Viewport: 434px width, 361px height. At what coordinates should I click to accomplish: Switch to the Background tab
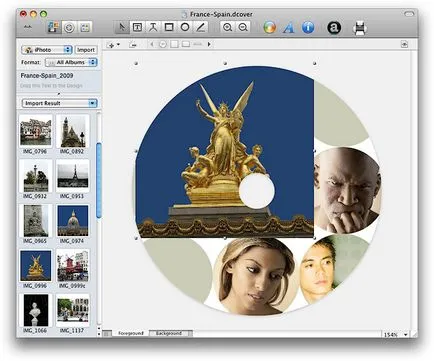click(169, 333)
